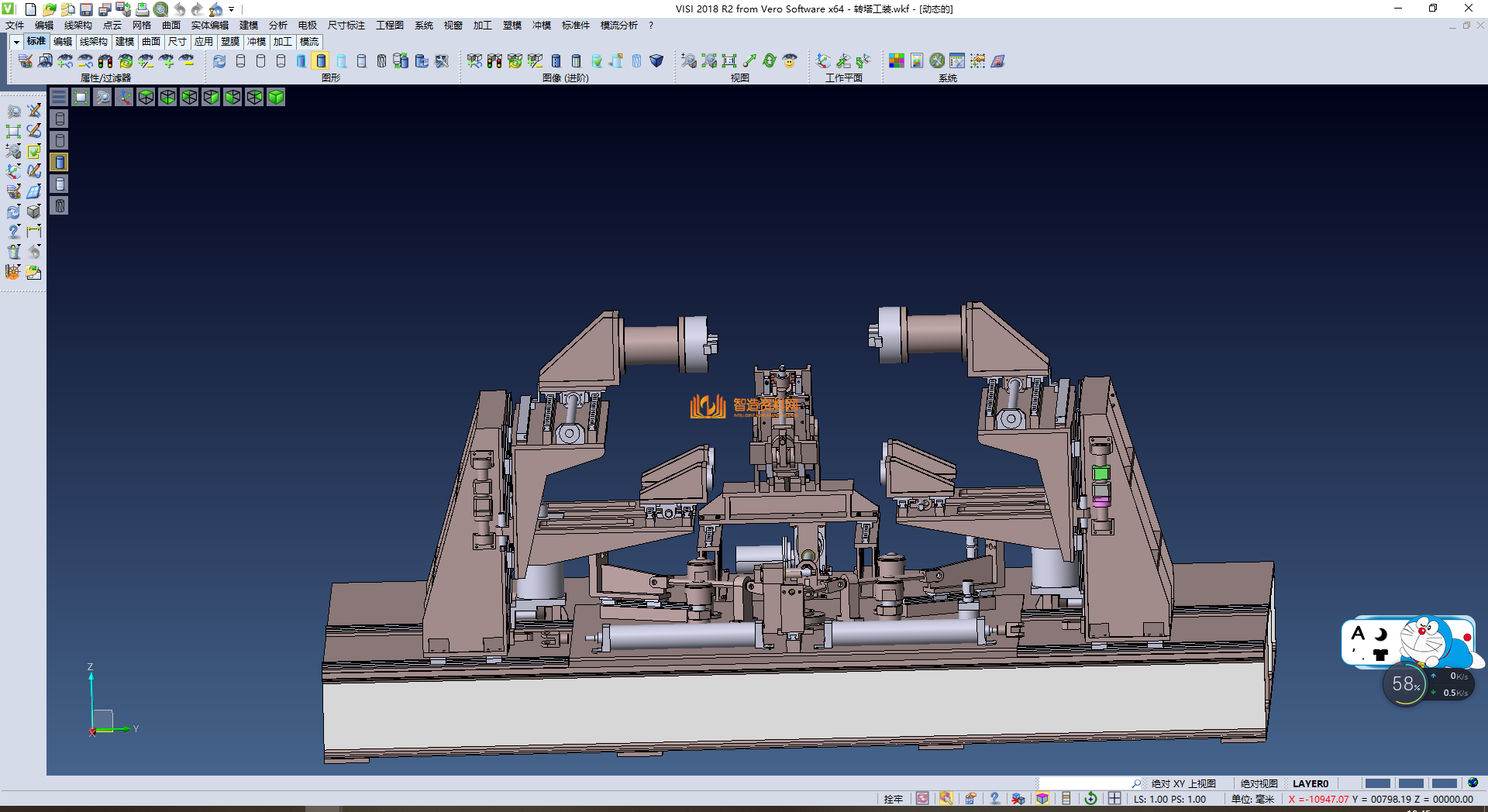Toggle the highlighted cube button in status bar
Image resolution: width=1488 pixels, height=812 pixels.
click(x=1042, y=799)
